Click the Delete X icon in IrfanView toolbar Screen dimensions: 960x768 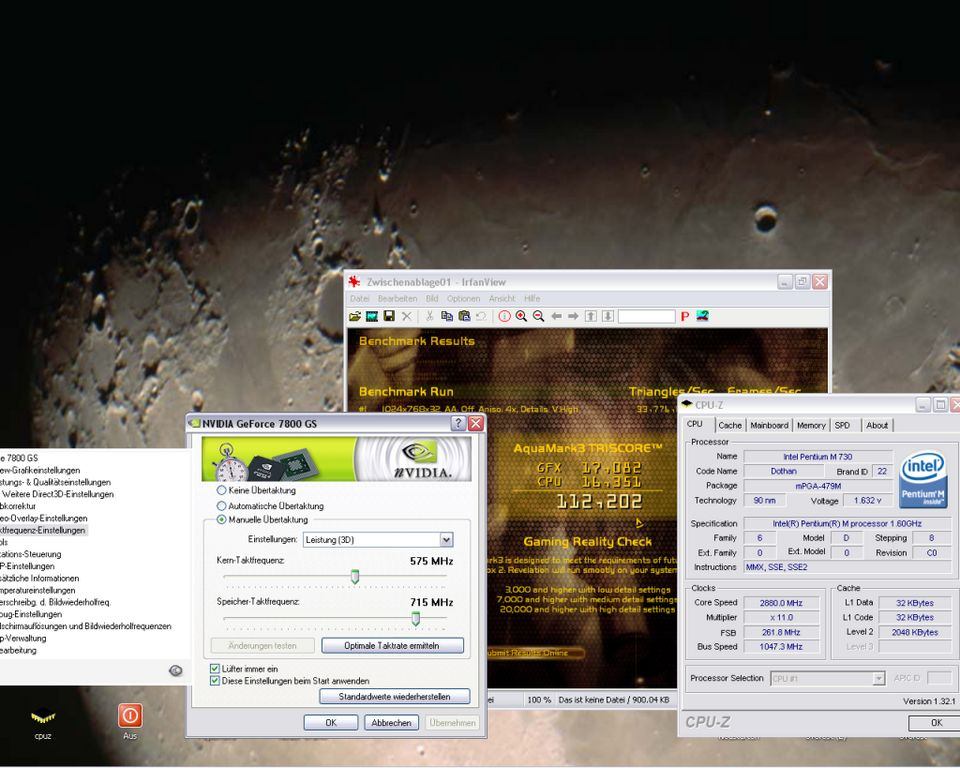click(x=407, y=317)
